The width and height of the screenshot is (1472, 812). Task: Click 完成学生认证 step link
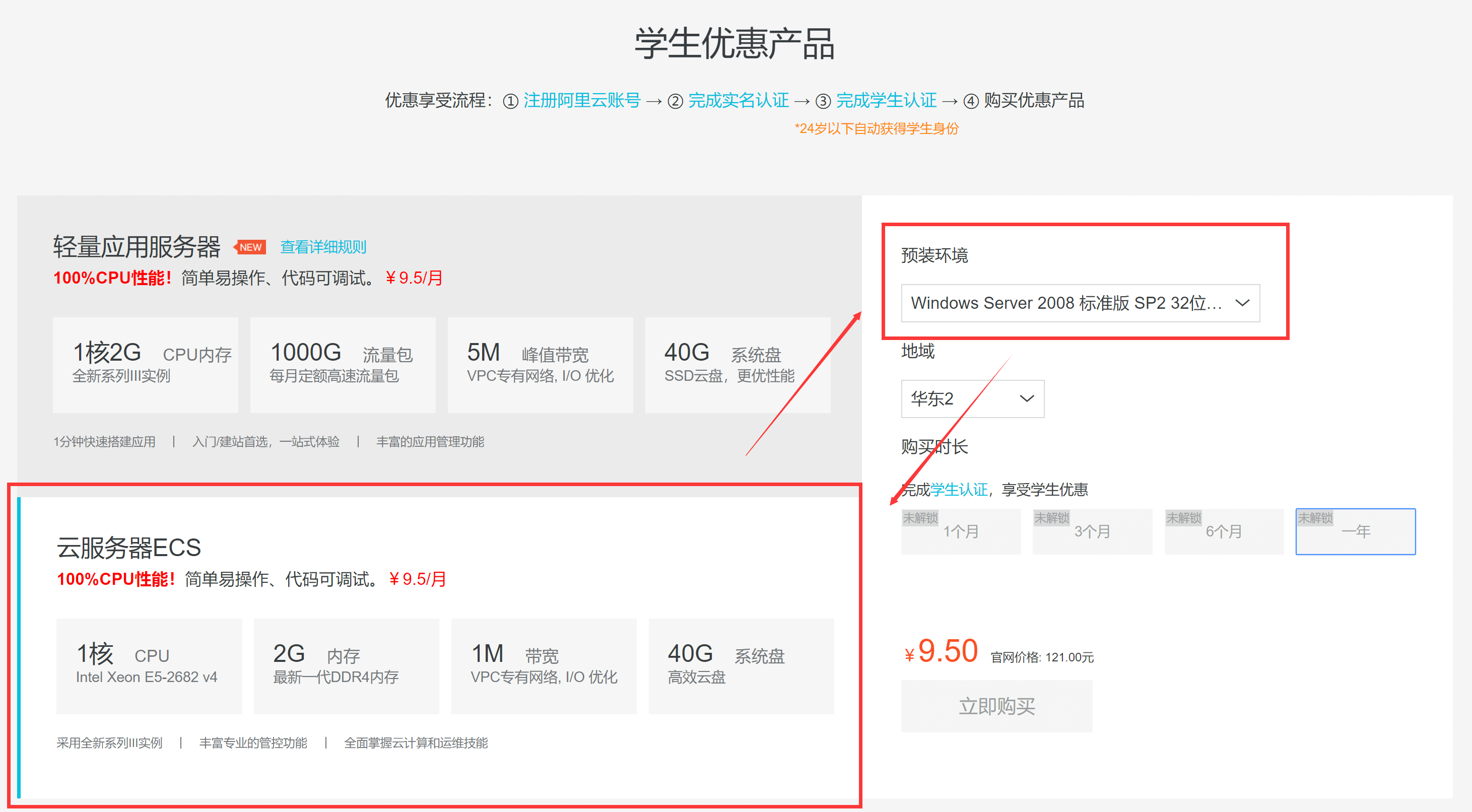tap(886, 101)
